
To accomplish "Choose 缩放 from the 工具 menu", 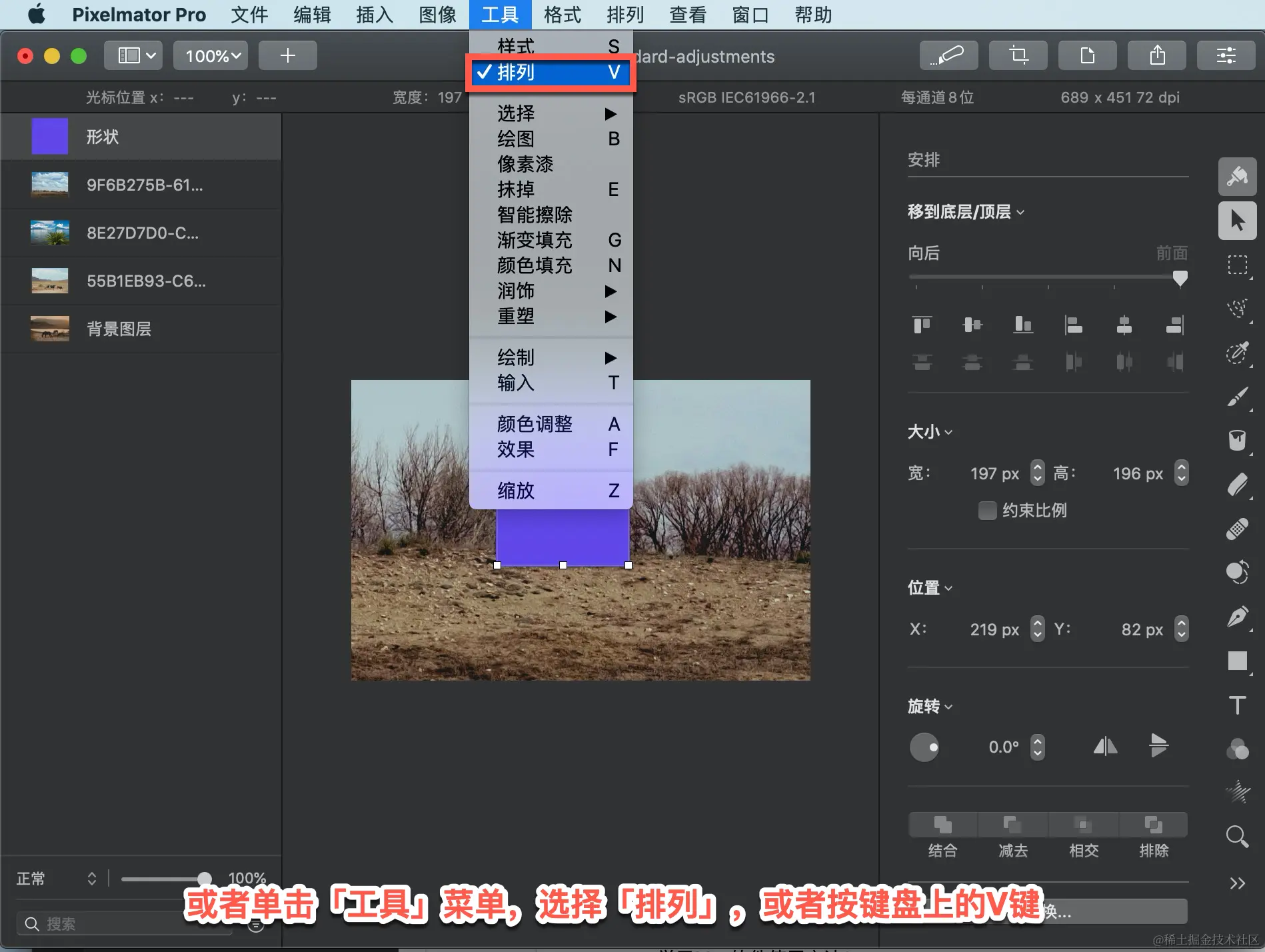I will tap(551, 491).
